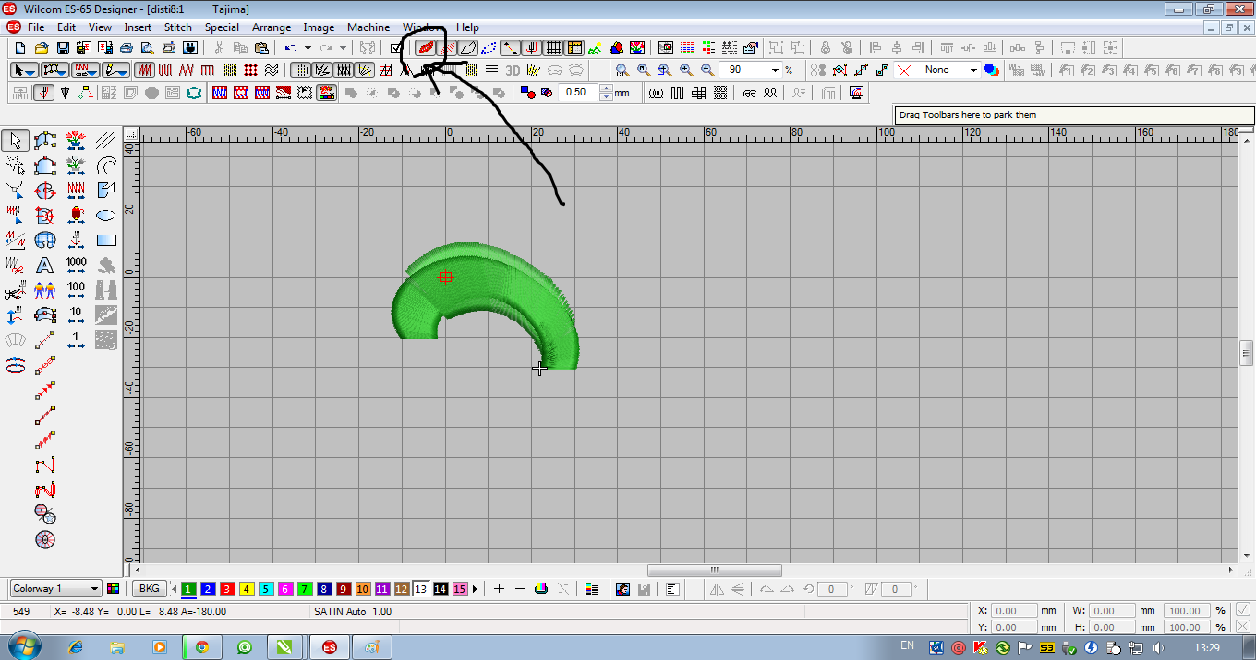Image resolution: width=1256 pixels, height=660 pixels.
Task: Click the Paste clipboard icon
Action: [261, 48]
